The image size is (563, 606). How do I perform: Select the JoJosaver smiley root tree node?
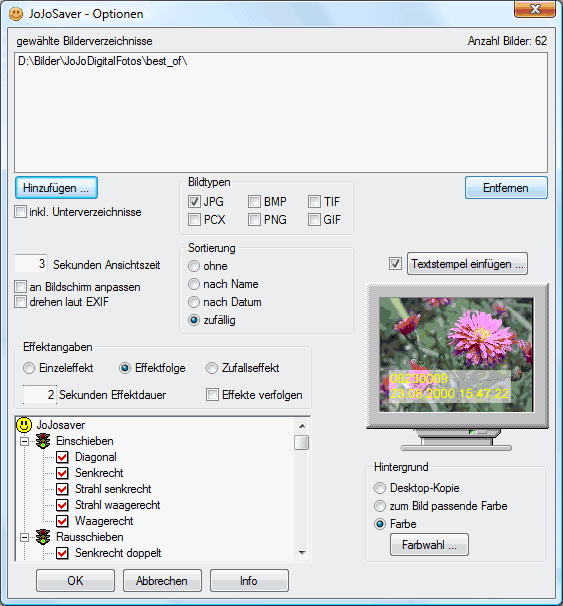click(x=24, y=425)
